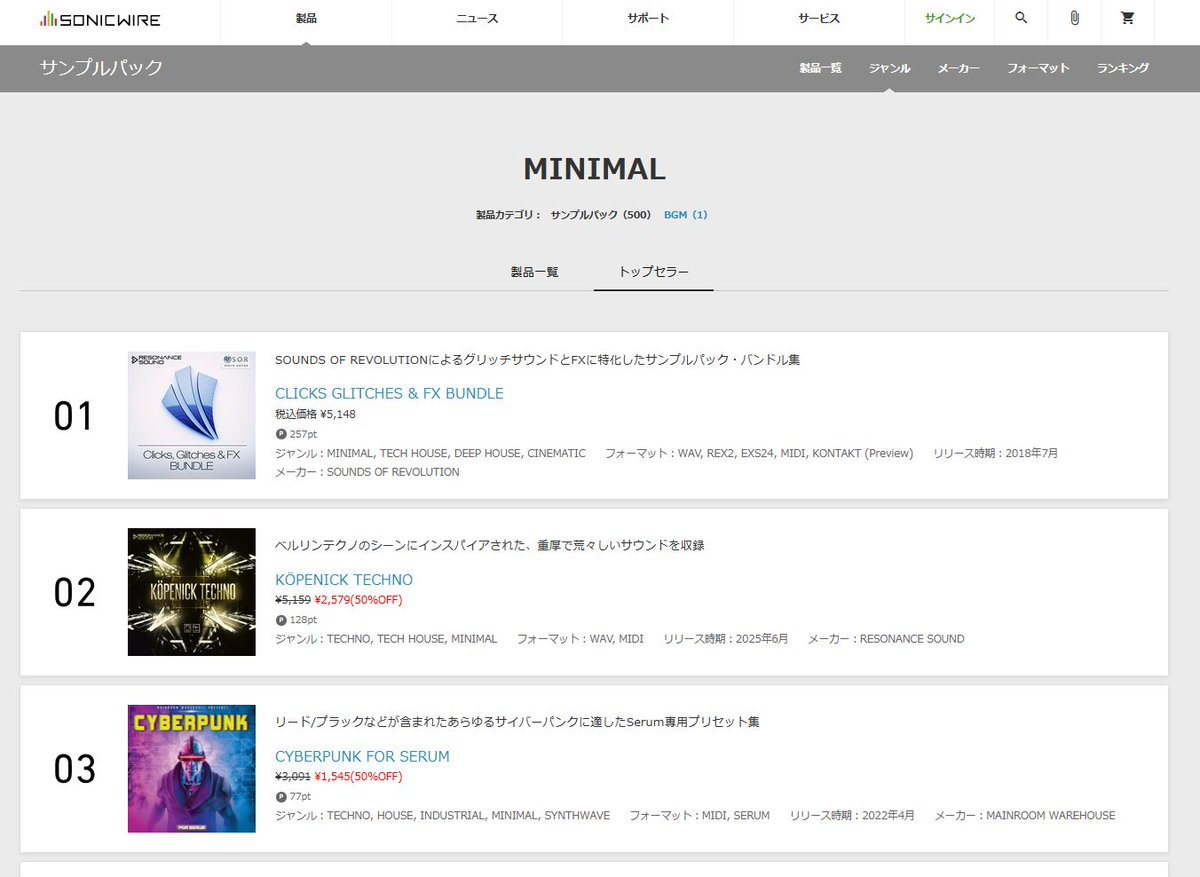Click the サインイン link

[950, 19]
